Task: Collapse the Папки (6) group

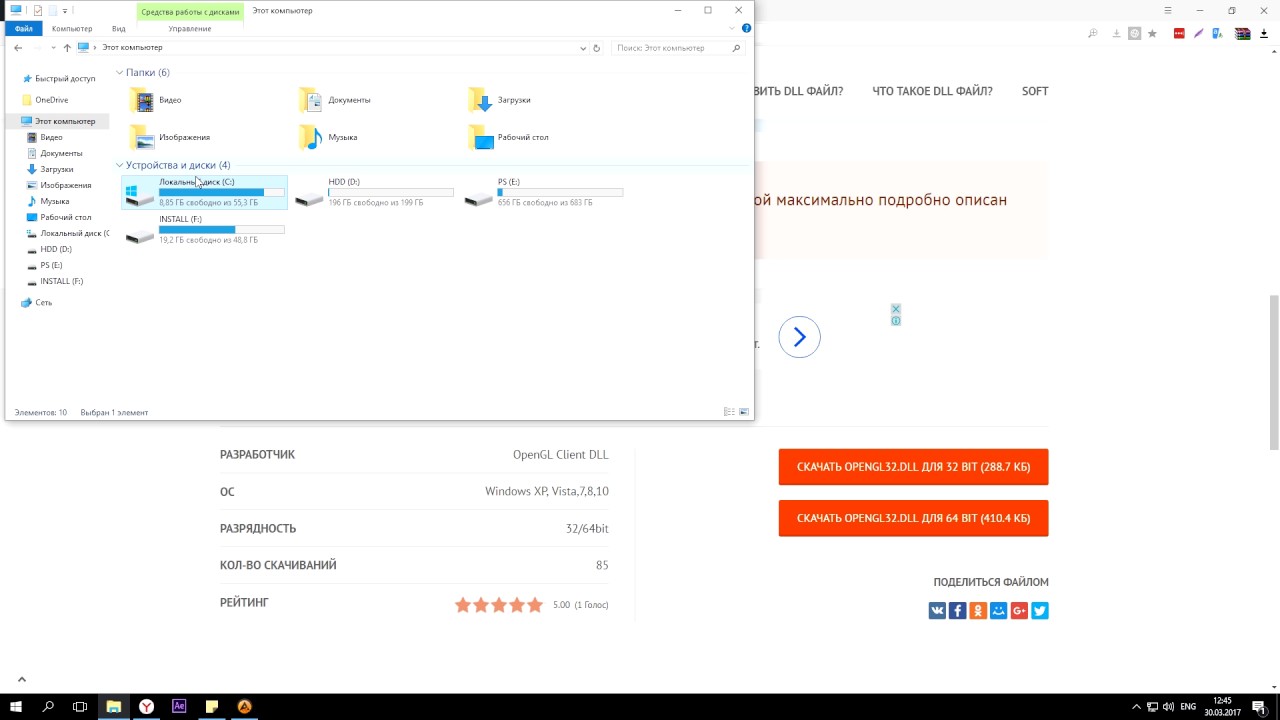Action: pyautogui.click(x=120, y=72)
